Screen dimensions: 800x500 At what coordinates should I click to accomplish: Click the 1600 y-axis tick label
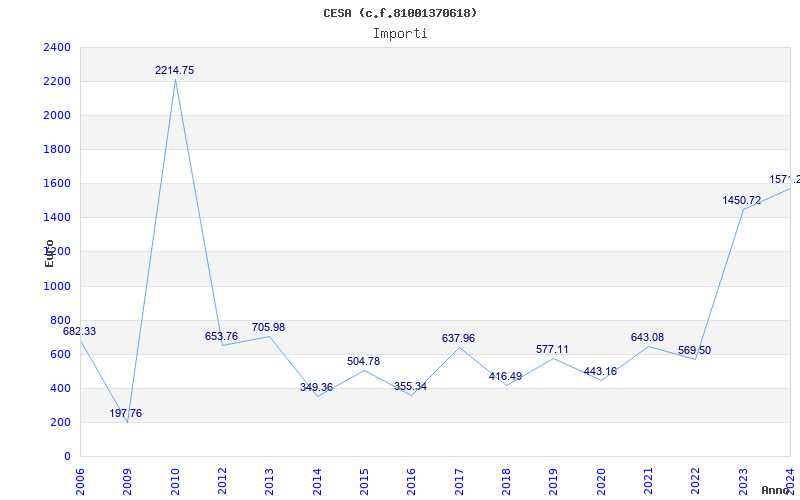[x=57, y=184]
